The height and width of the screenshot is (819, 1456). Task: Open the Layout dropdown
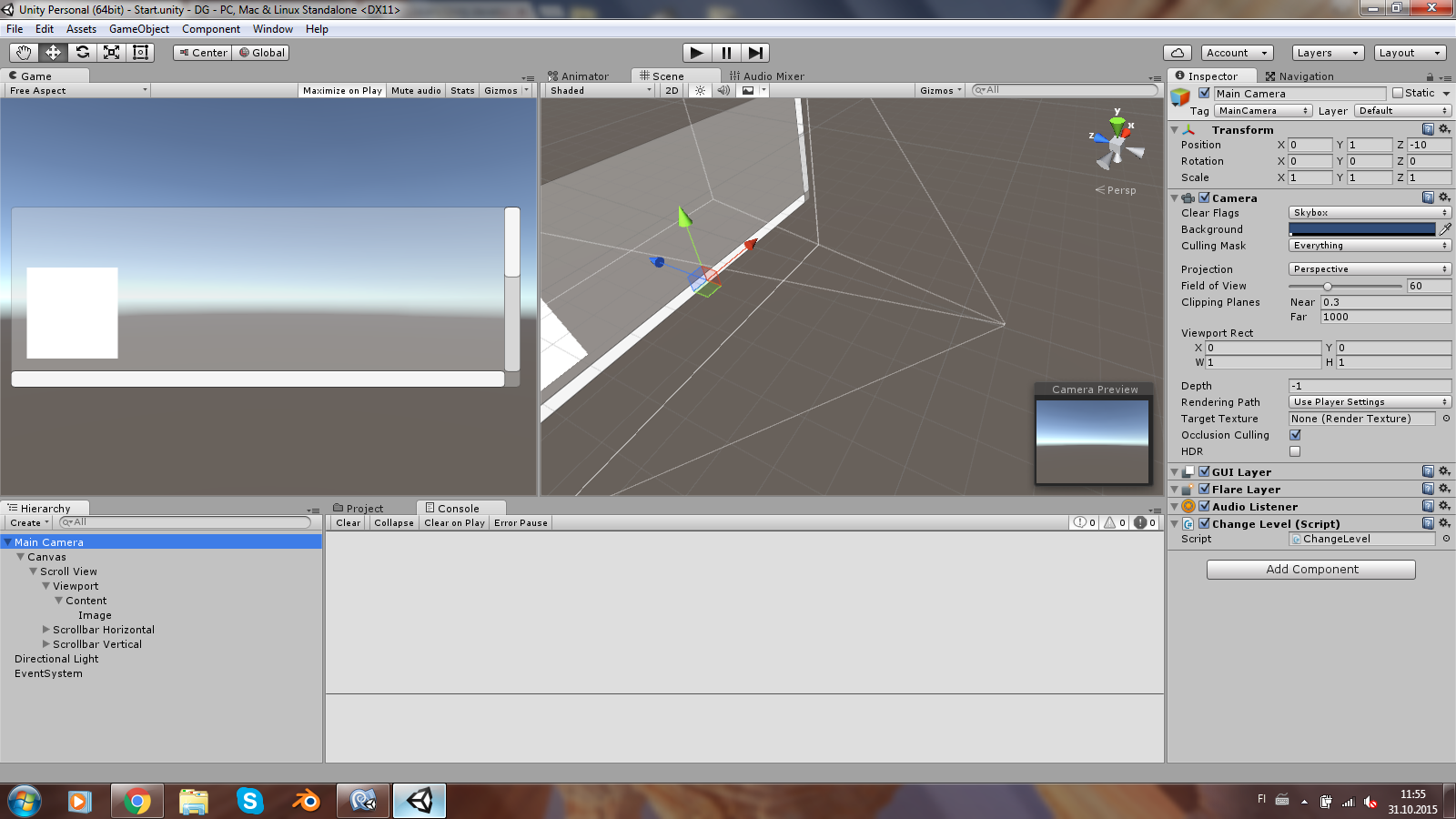coord(1410,53)
